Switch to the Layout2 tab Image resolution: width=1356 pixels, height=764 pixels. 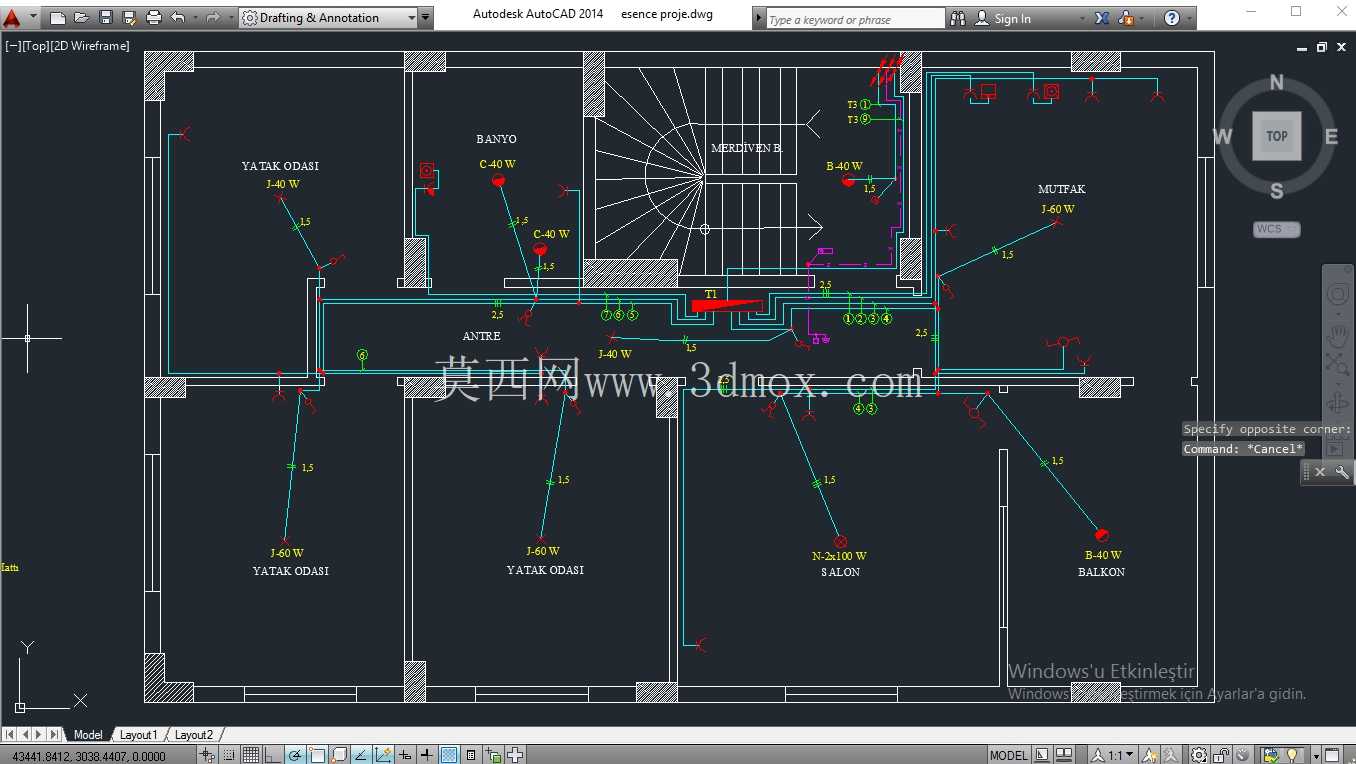pyautogui.click(x=194, y=735)
